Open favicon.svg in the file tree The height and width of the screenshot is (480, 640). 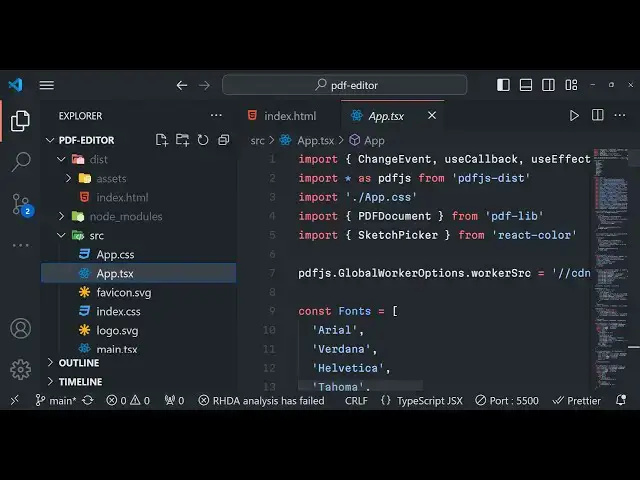(x=138, y=292)
